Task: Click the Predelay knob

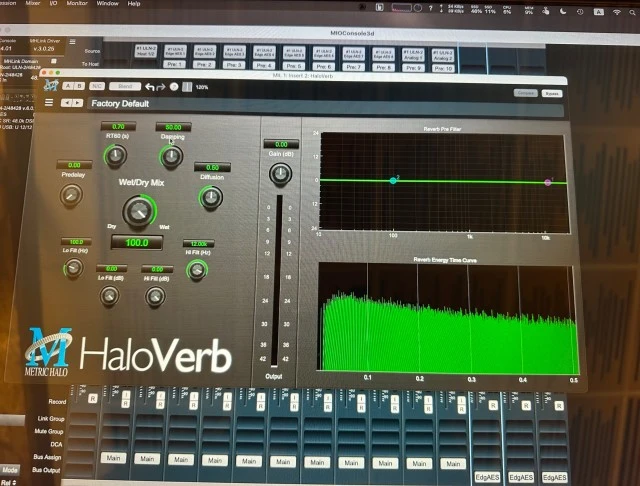Action: pos(71,195)
